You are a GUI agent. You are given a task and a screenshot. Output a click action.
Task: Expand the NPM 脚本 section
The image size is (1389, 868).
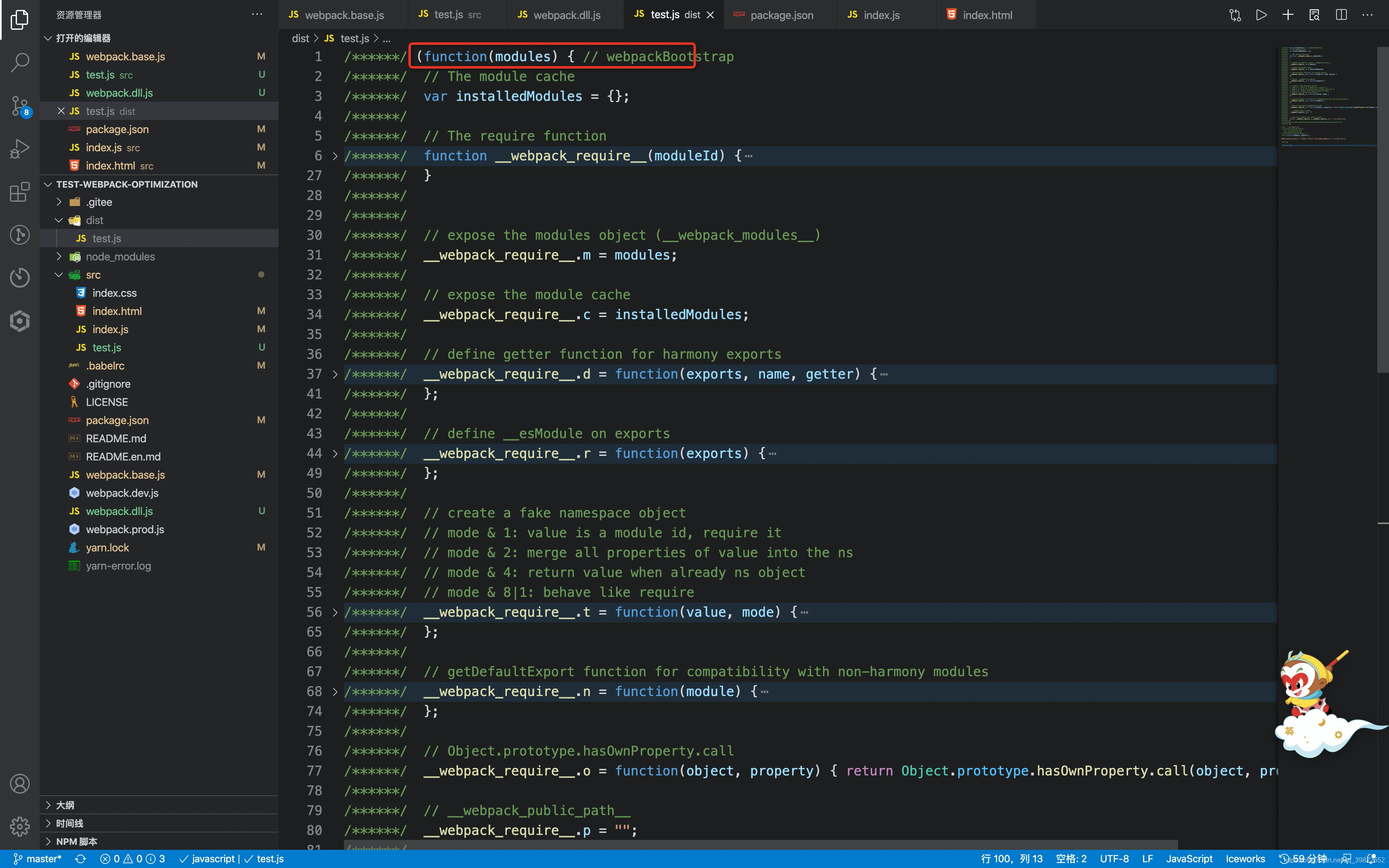pyautogui.click(x=48, y=842)
